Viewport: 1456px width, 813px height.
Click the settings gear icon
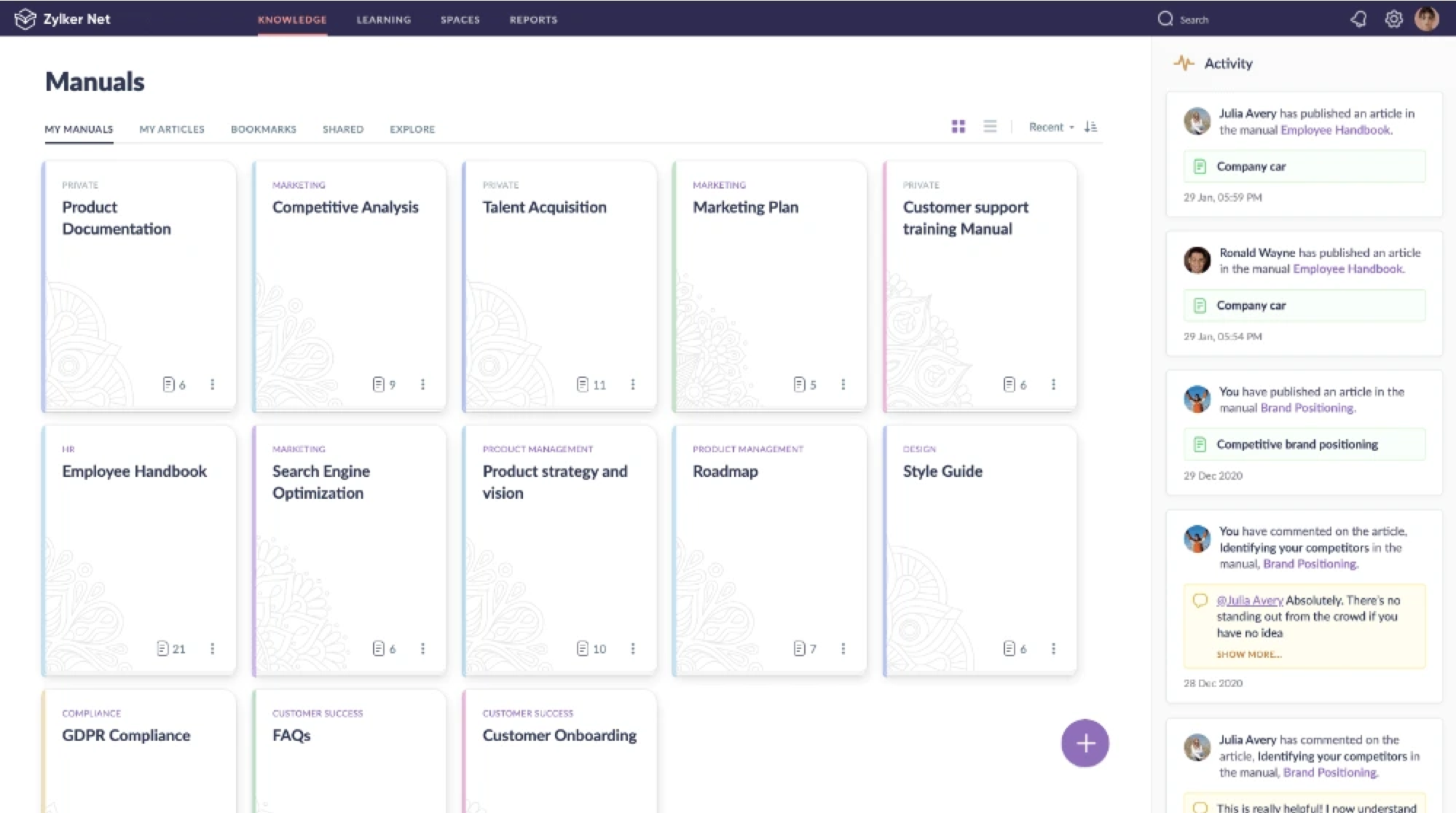[1393, 18]
